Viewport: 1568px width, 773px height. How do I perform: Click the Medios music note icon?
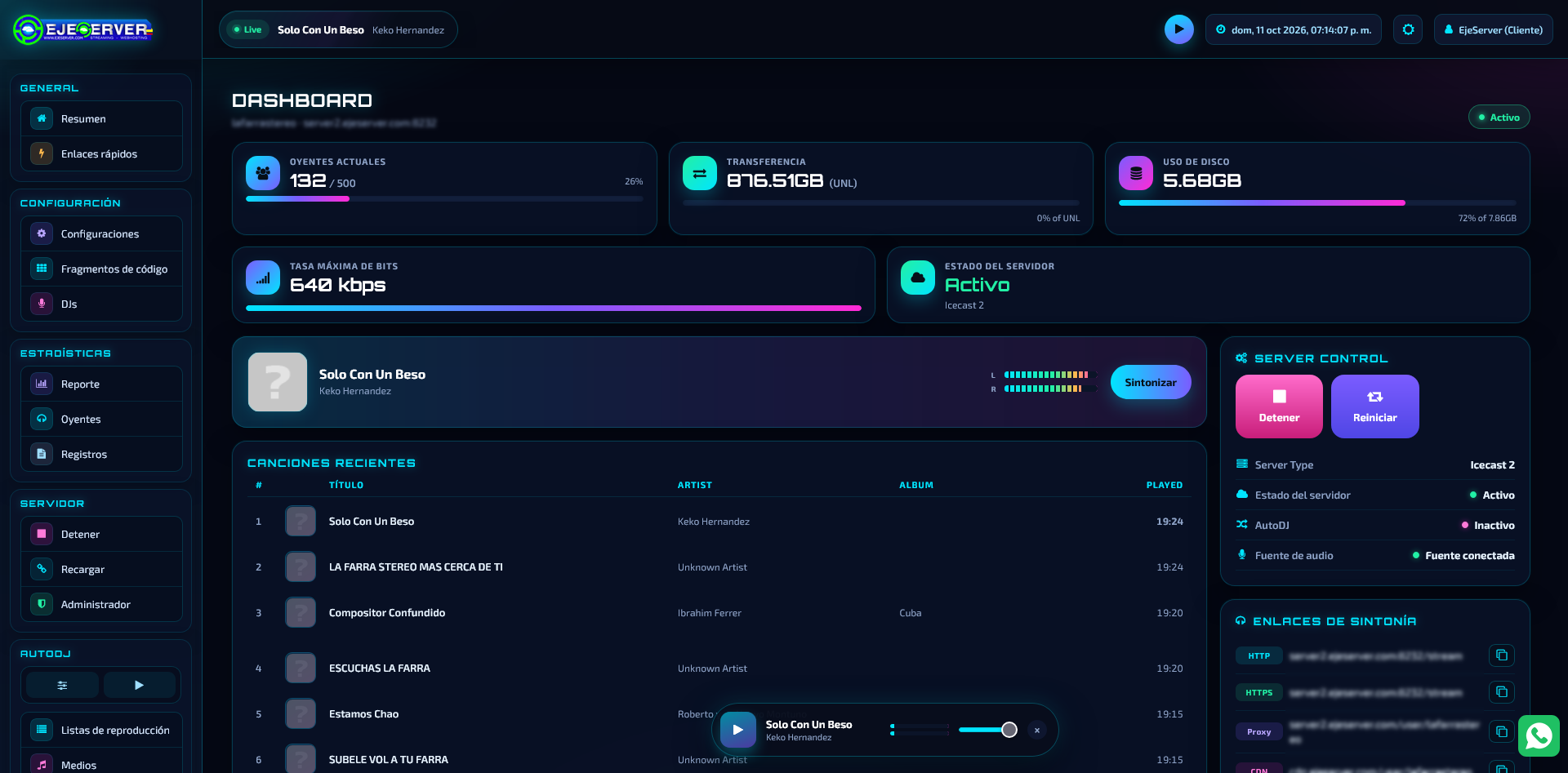point(42,765)
